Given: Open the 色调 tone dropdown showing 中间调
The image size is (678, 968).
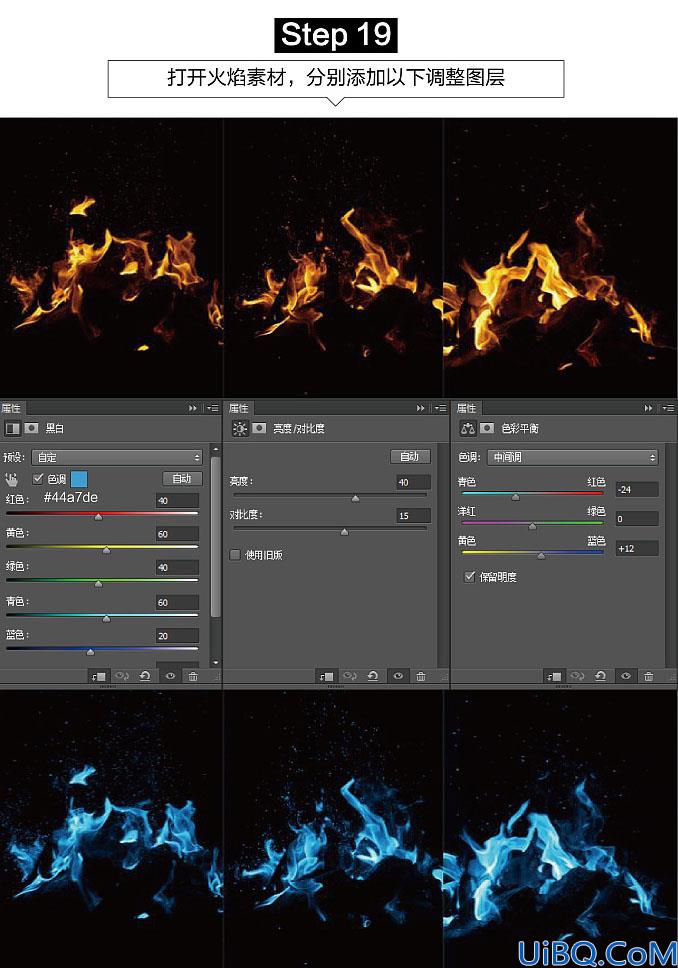Looking at the screenshot, I should (573, 457).
